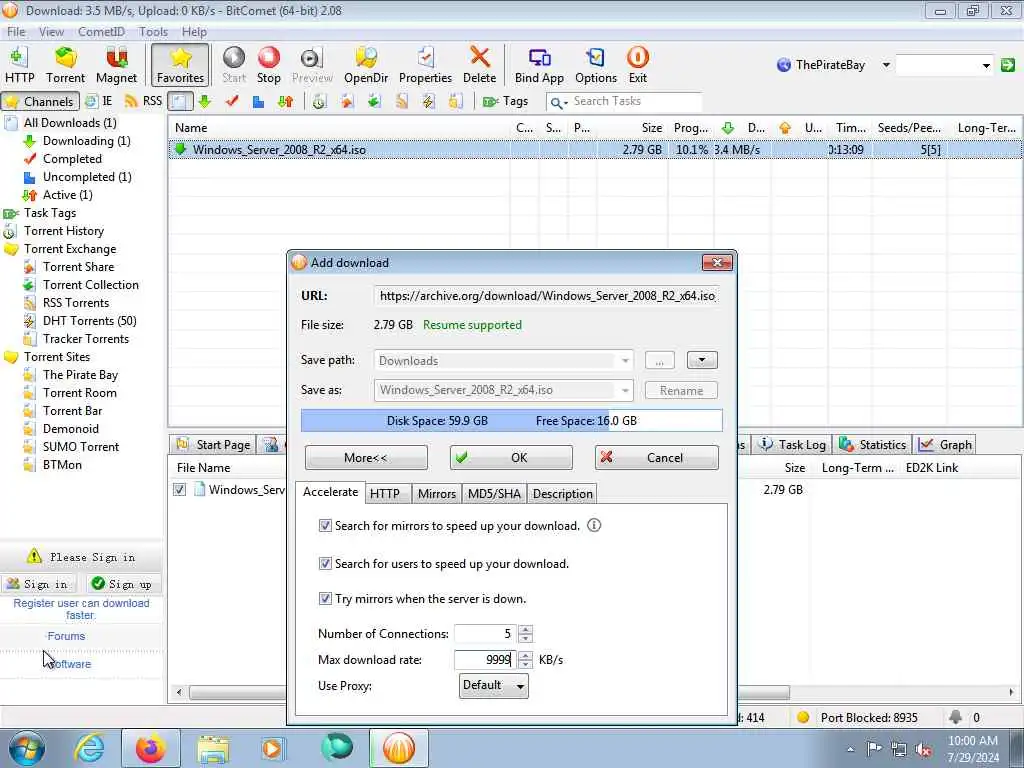This screenshot has width=1024, height=768.
Task: Decrease Max download rate with down arrow
Action: coord(525,664)
